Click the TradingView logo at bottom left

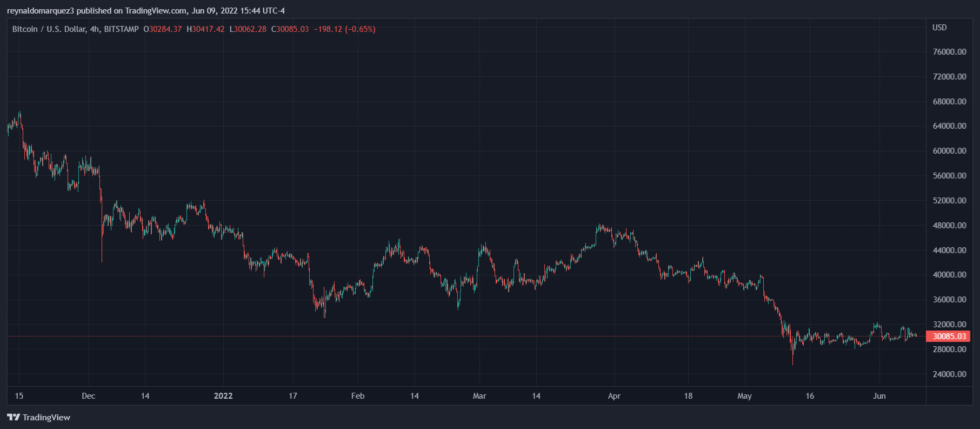[38, 417]
